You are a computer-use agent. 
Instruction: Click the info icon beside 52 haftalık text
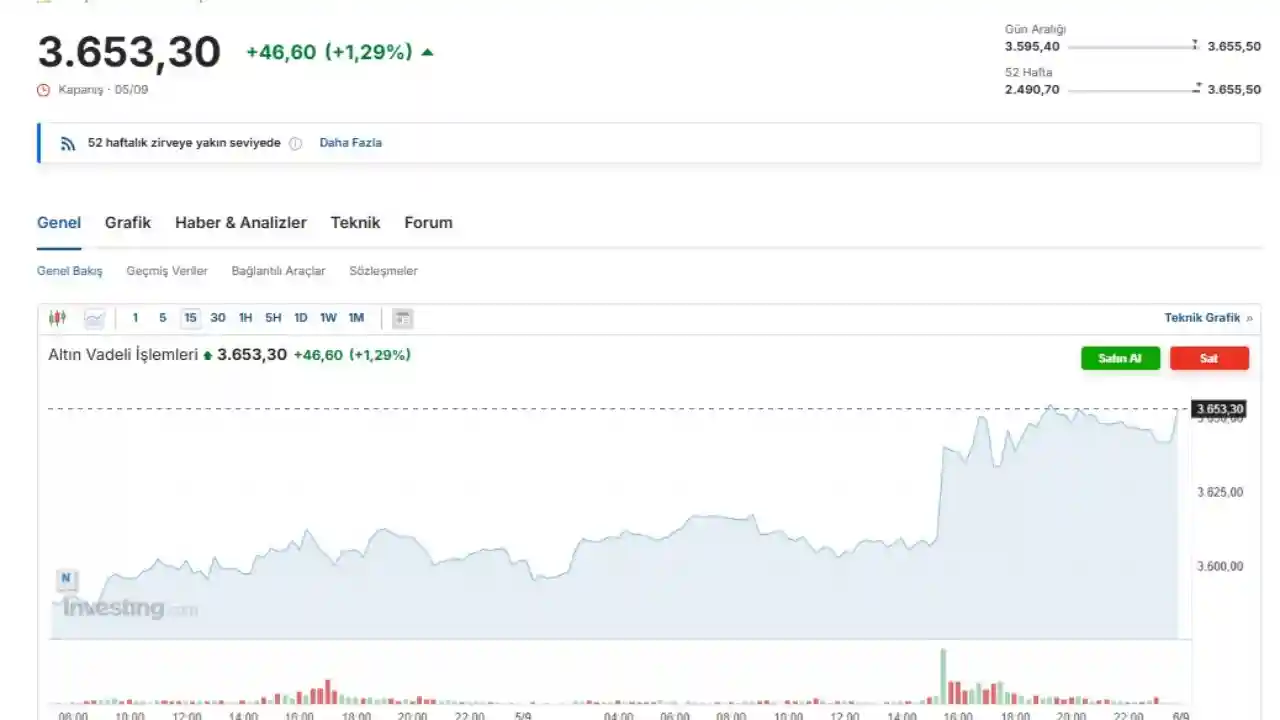coord(295,143)
